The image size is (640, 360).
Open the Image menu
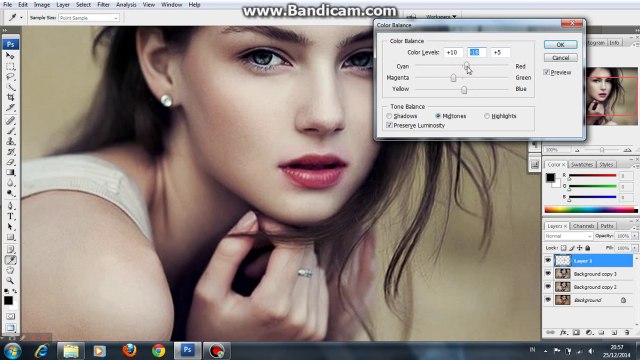(x=42, y=5)
